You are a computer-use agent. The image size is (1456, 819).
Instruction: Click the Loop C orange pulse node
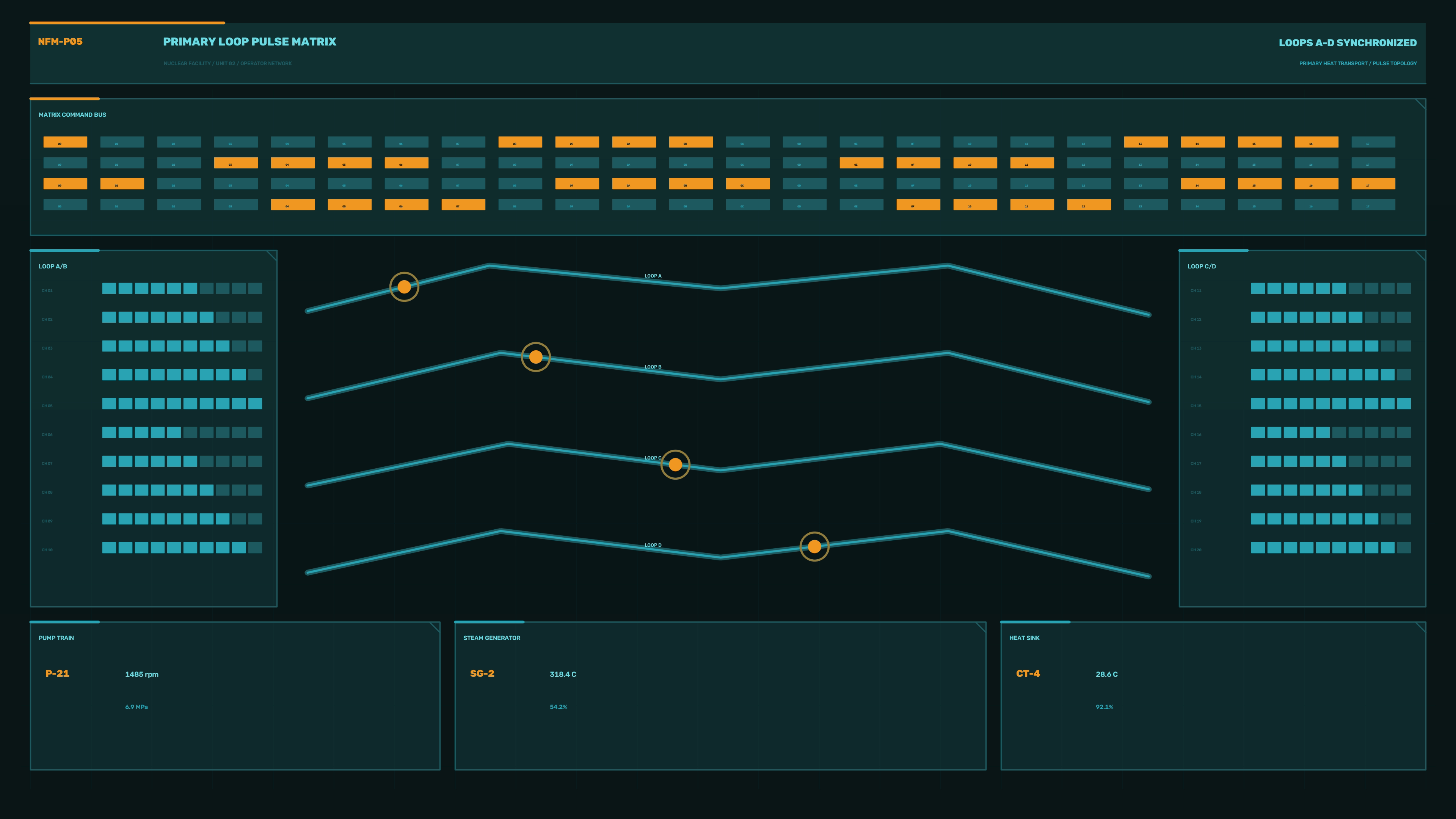click(x=675, y=464)
